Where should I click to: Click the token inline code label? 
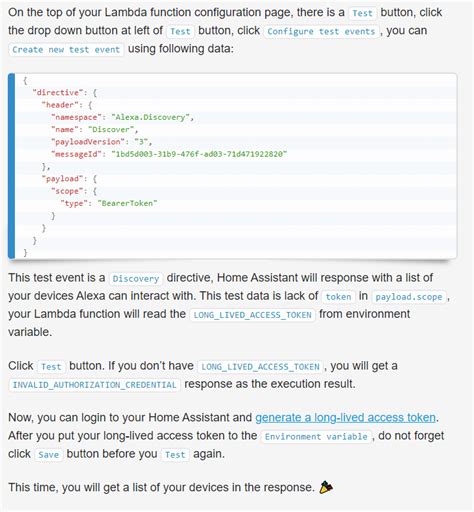pos(338,297)
